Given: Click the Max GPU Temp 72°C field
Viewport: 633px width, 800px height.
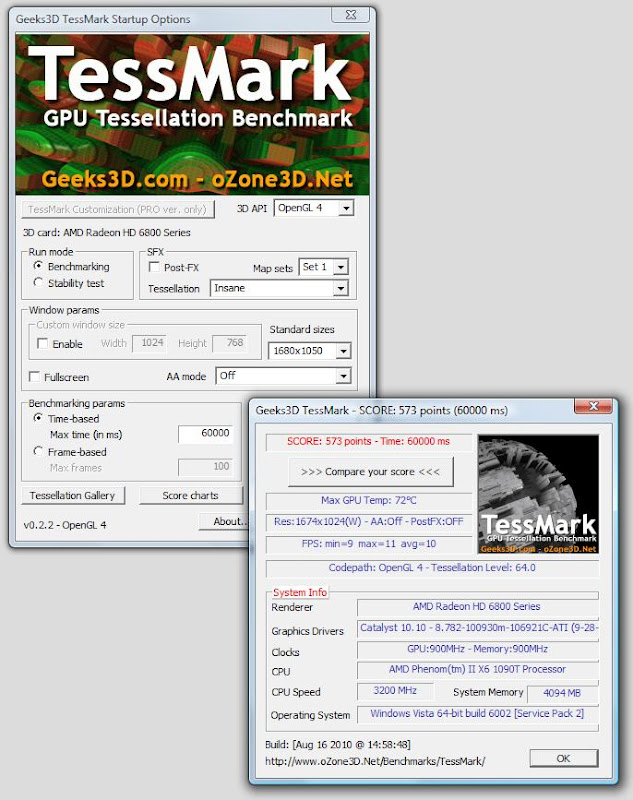Looking at the screenshot, I should click(369, 501).
